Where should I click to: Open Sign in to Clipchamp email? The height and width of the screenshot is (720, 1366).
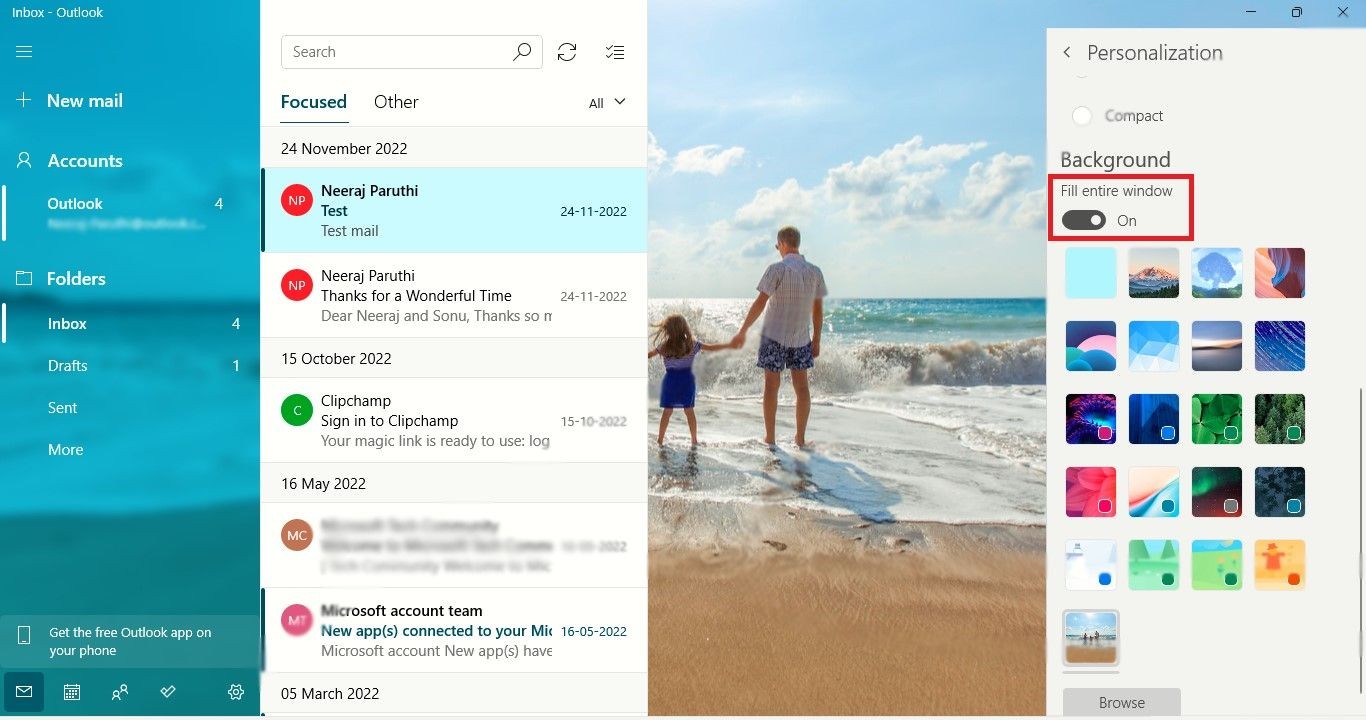(454, 420)
